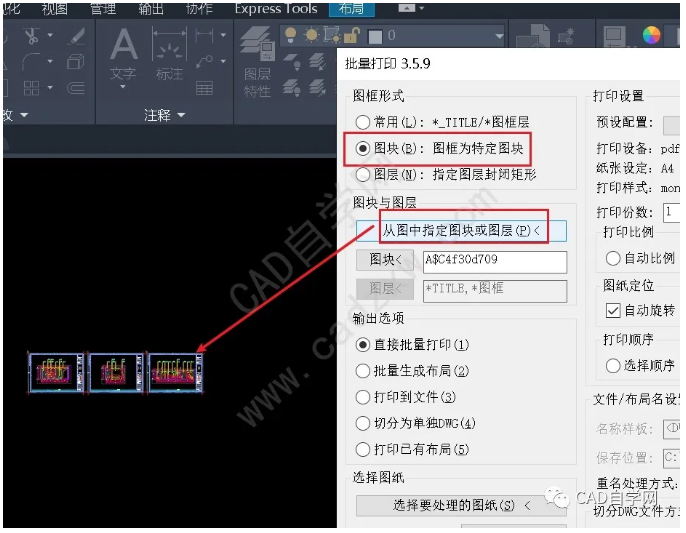686x533 pixels.
Task: Click the Layer Off single-sheet bulb icon
Action: 291,62
